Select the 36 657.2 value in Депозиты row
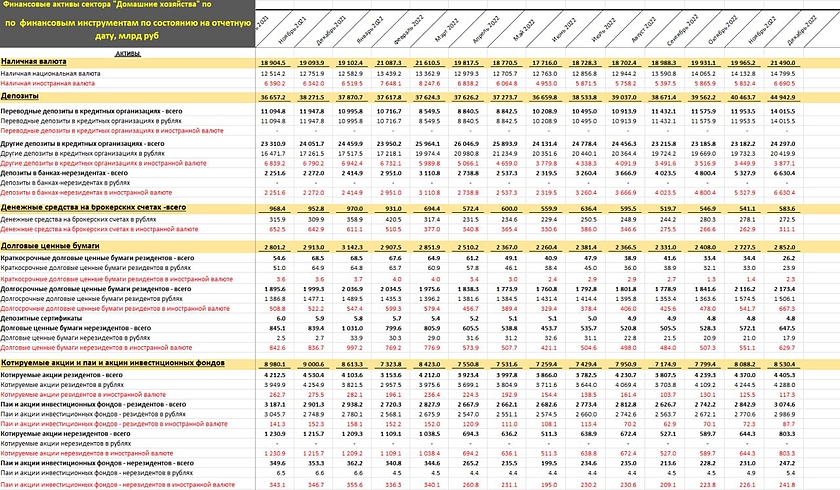This screenshot has height=490, width=840. click(273, 97)
